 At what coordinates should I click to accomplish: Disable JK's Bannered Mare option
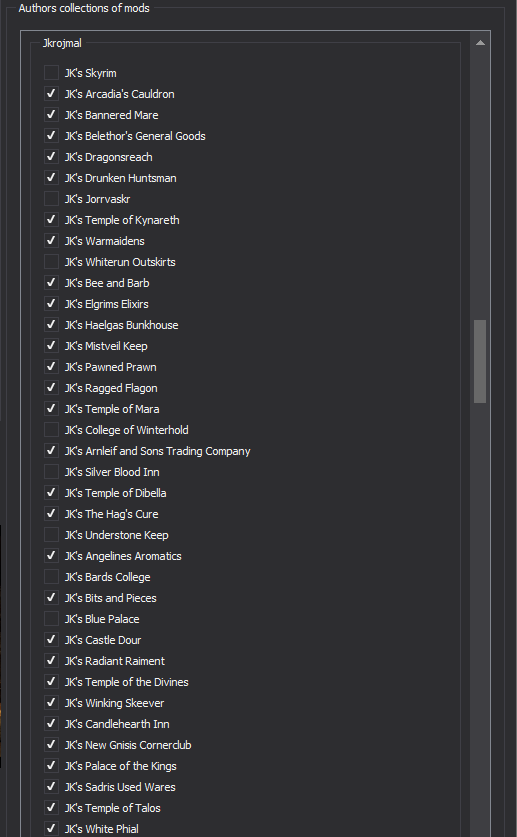pos(51,115)
